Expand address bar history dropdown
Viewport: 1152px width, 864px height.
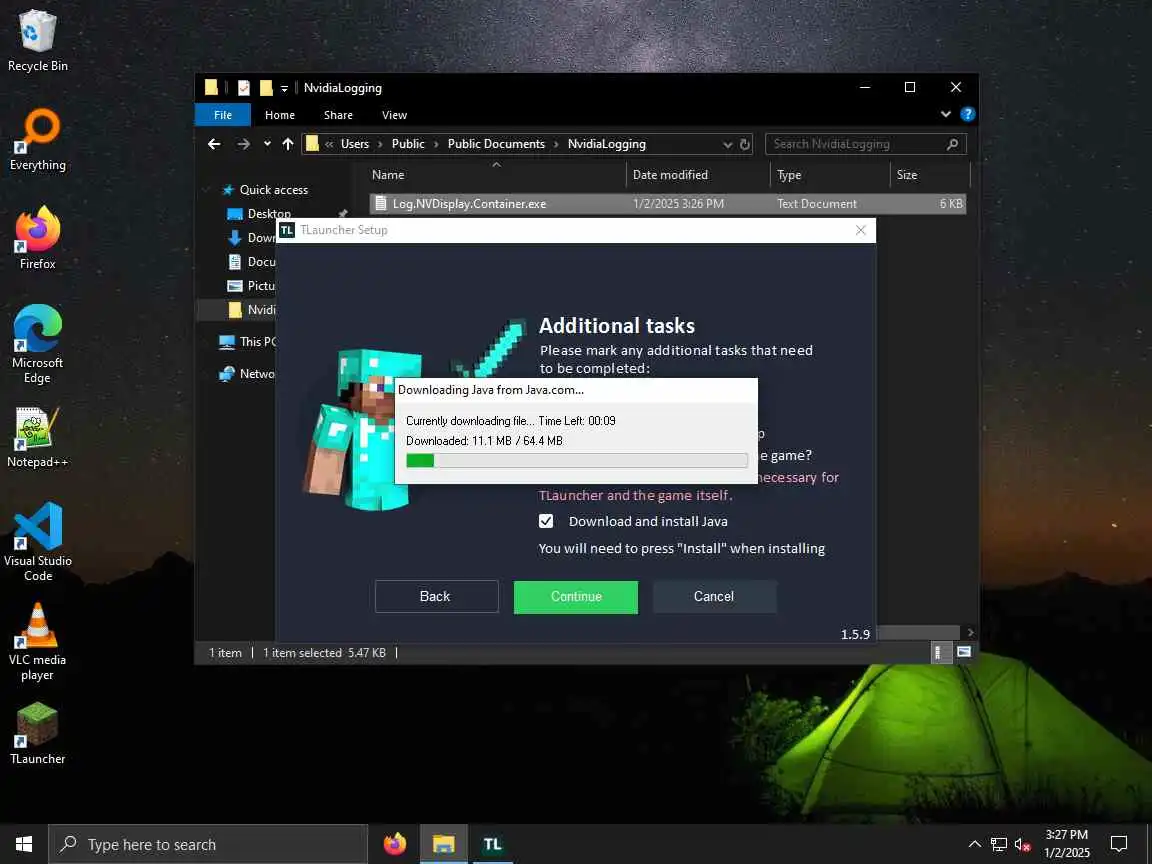click(x=727, y=144)
